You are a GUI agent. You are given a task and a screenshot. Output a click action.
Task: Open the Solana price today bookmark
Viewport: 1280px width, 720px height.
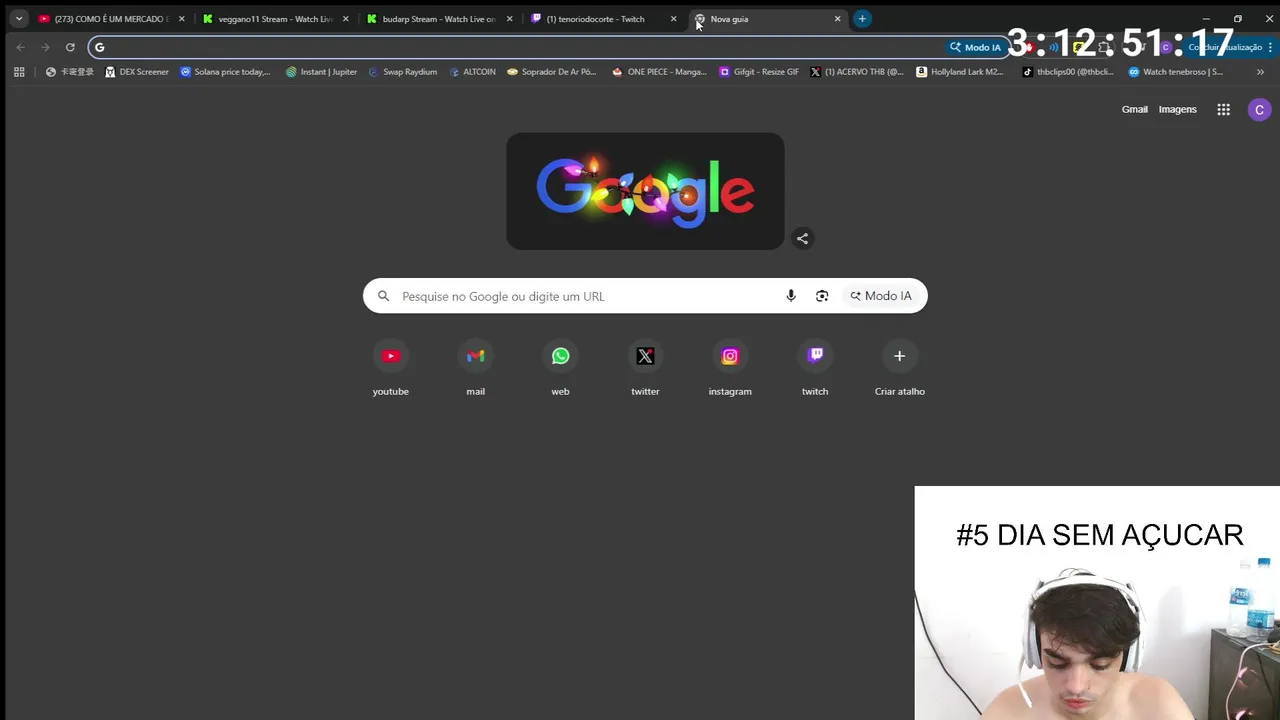click(x=225, y=72)
